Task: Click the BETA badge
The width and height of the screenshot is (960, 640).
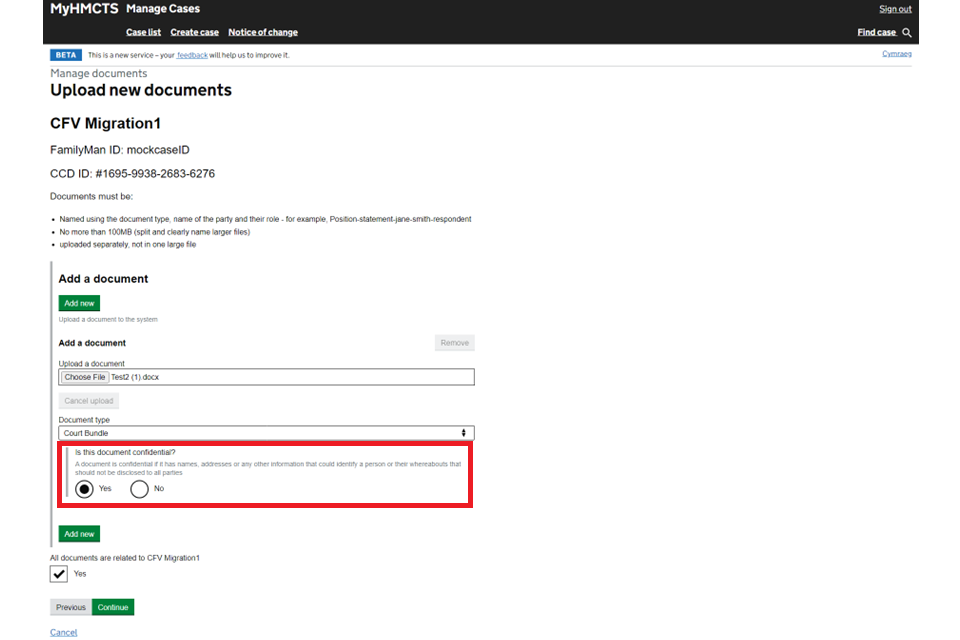Action: [x=66, y=55]
